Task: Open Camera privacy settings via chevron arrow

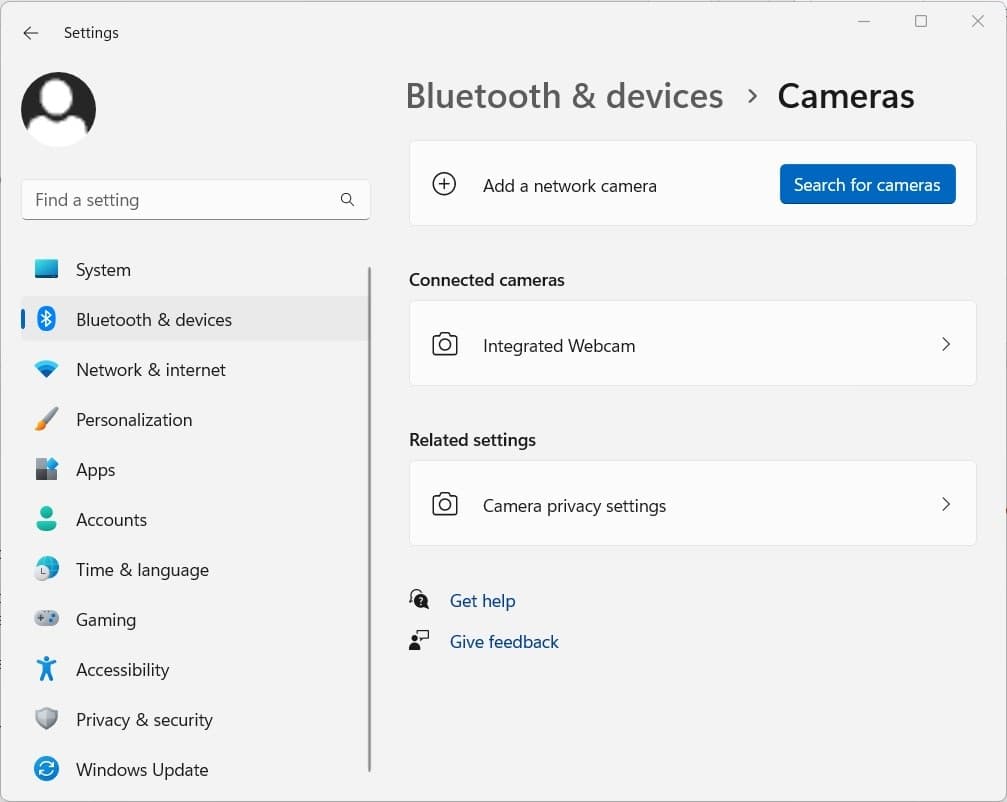Action: tap(945, 504)
